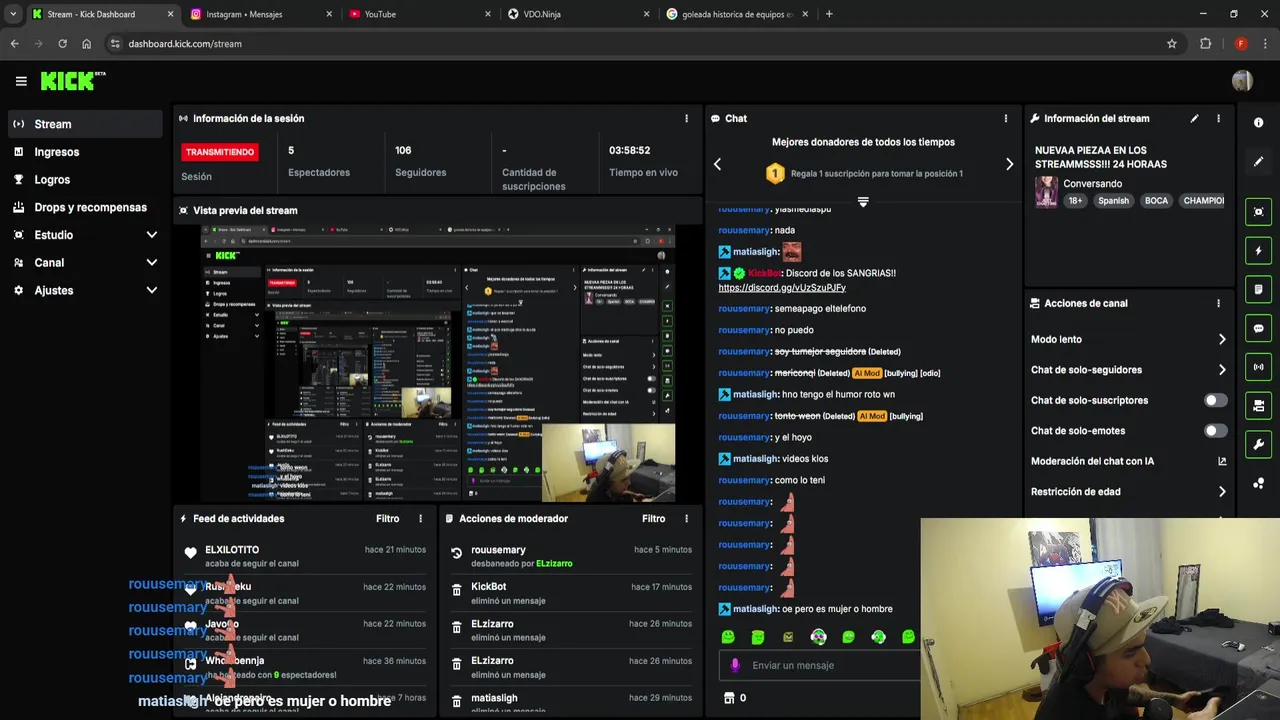Click the BOCA tag

[1156, 200]
